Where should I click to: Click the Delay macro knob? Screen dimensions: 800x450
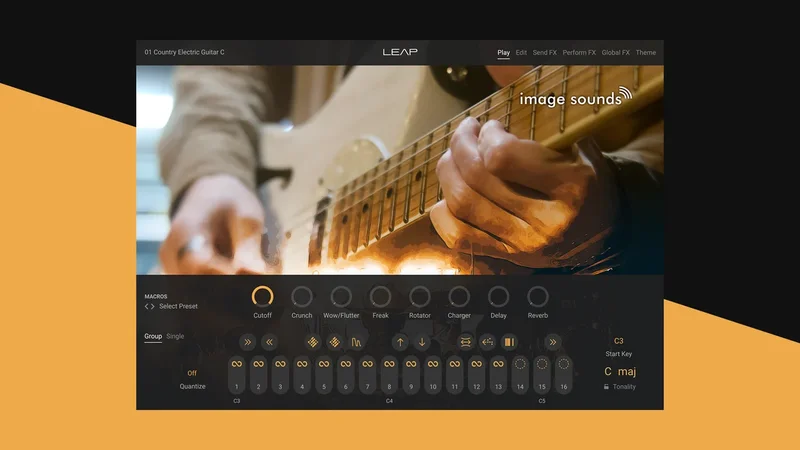click(498, 296)
